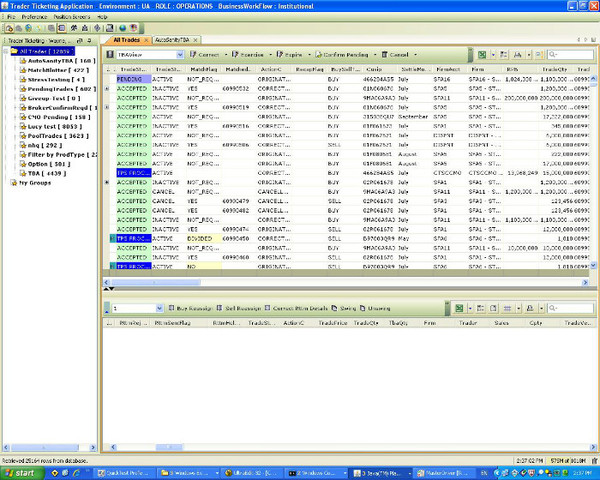Open the top Excel export dropdown arrow

pos(493,55)
